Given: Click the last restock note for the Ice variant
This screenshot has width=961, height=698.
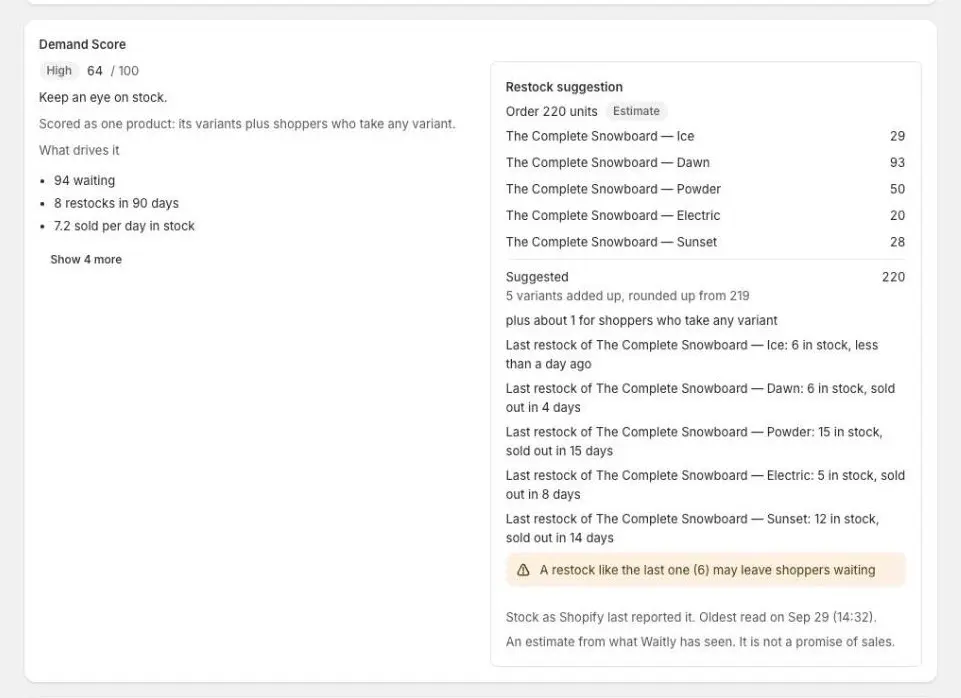Looking at the screenshot, I should click(692, 354).
